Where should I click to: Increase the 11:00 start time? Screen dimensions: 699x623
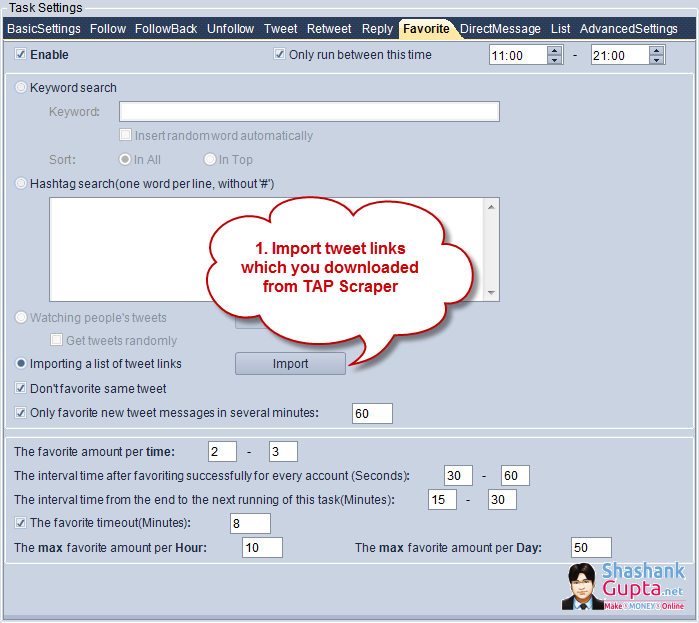[555, 50]
